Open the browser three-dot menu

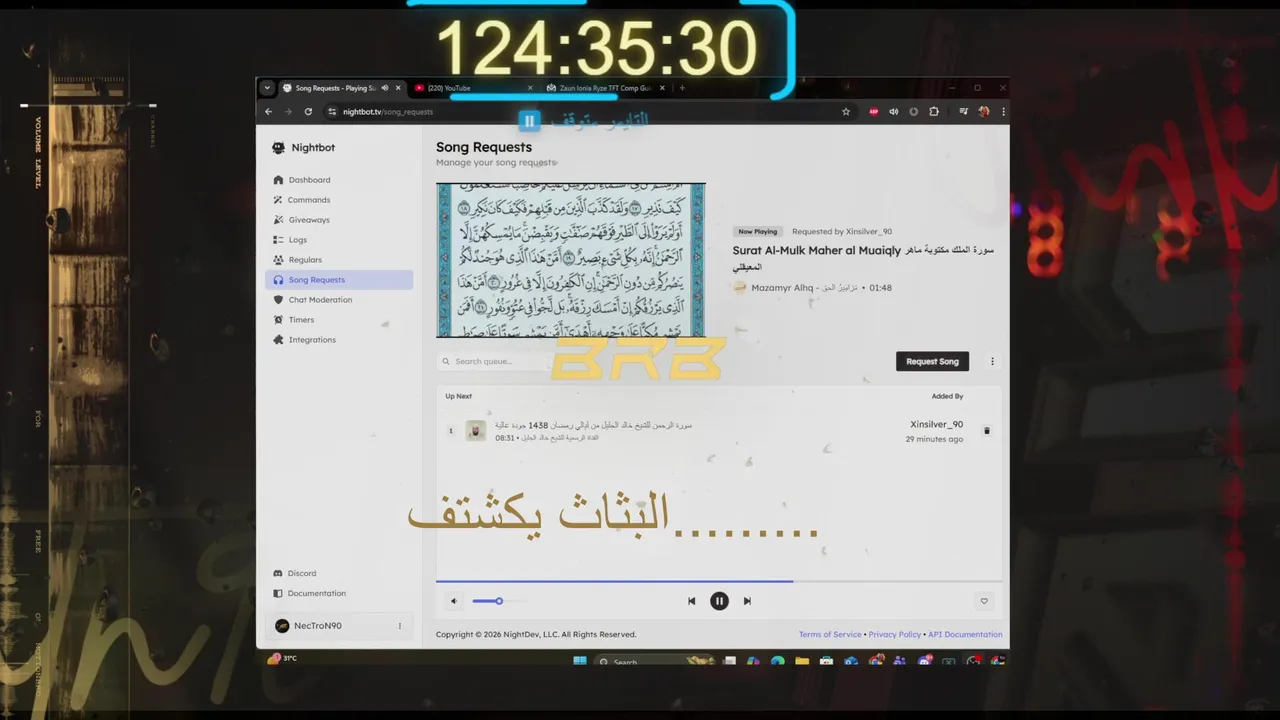coord(1003,112)
